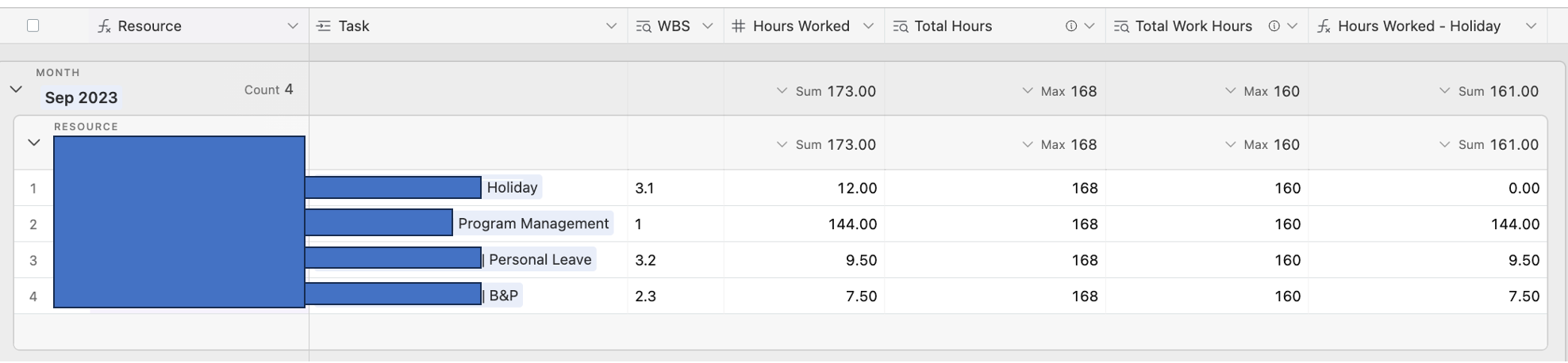Screen dimensions: 1568x363
Task: Click the lookup icon beside Total Hours
Action: (901, 26)
